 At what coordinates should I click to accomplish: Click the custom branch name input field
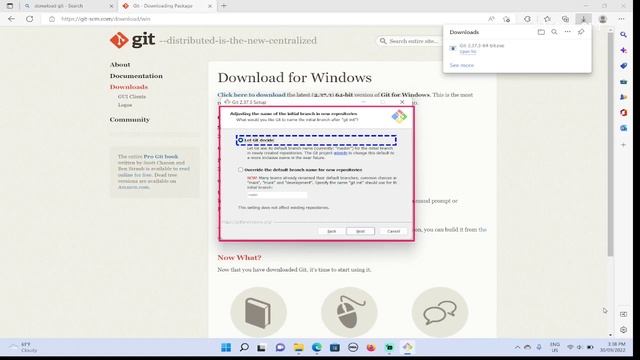tap(277, 195)
